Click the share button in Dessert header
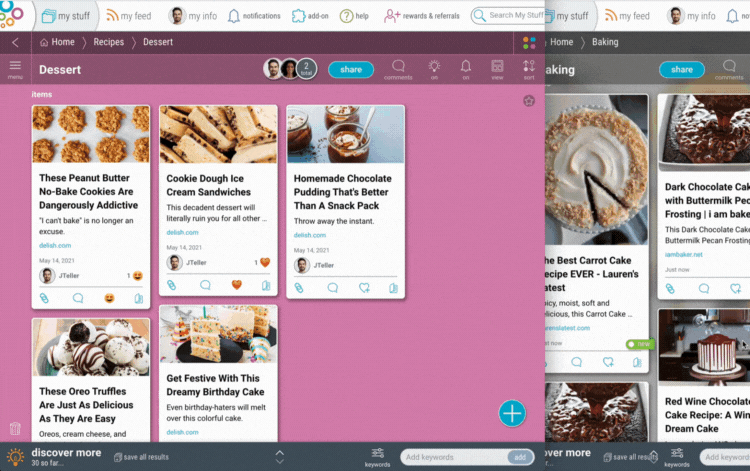This screenshot has height=471, width=750. click(x=351, y=70)
